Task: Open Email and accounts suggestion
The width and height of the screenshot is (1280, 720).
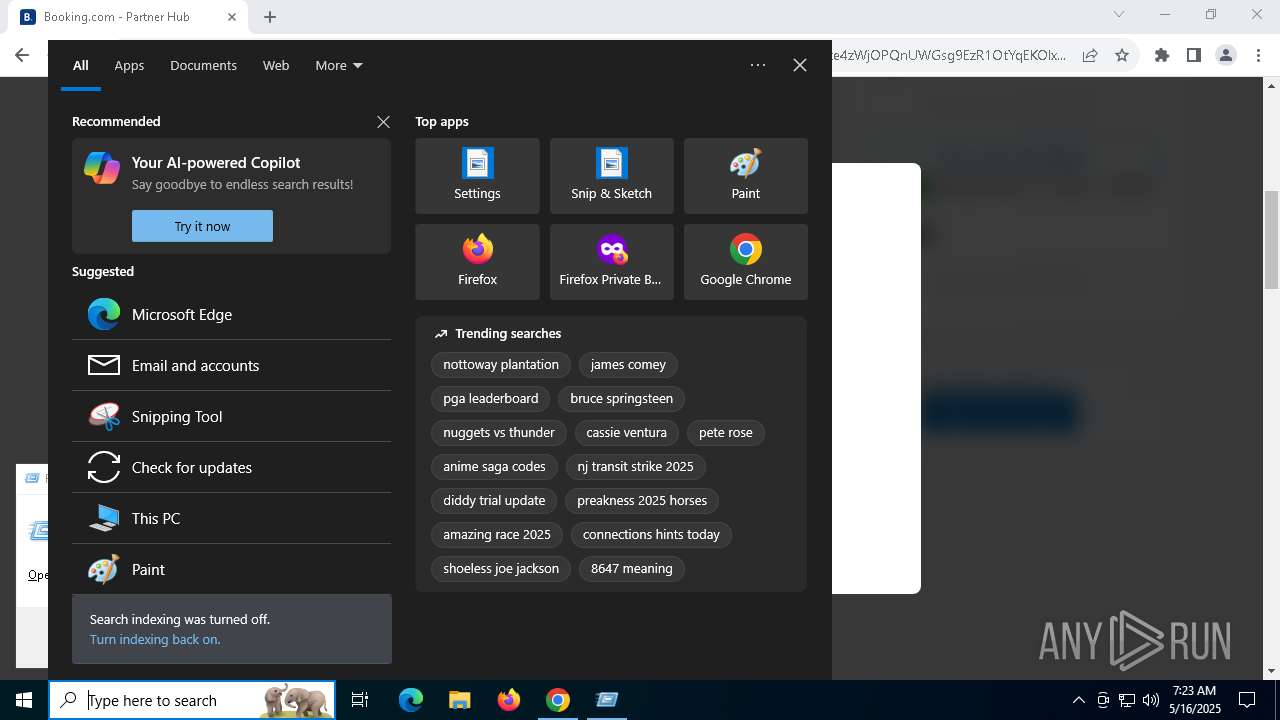Action: coord(231,365)
